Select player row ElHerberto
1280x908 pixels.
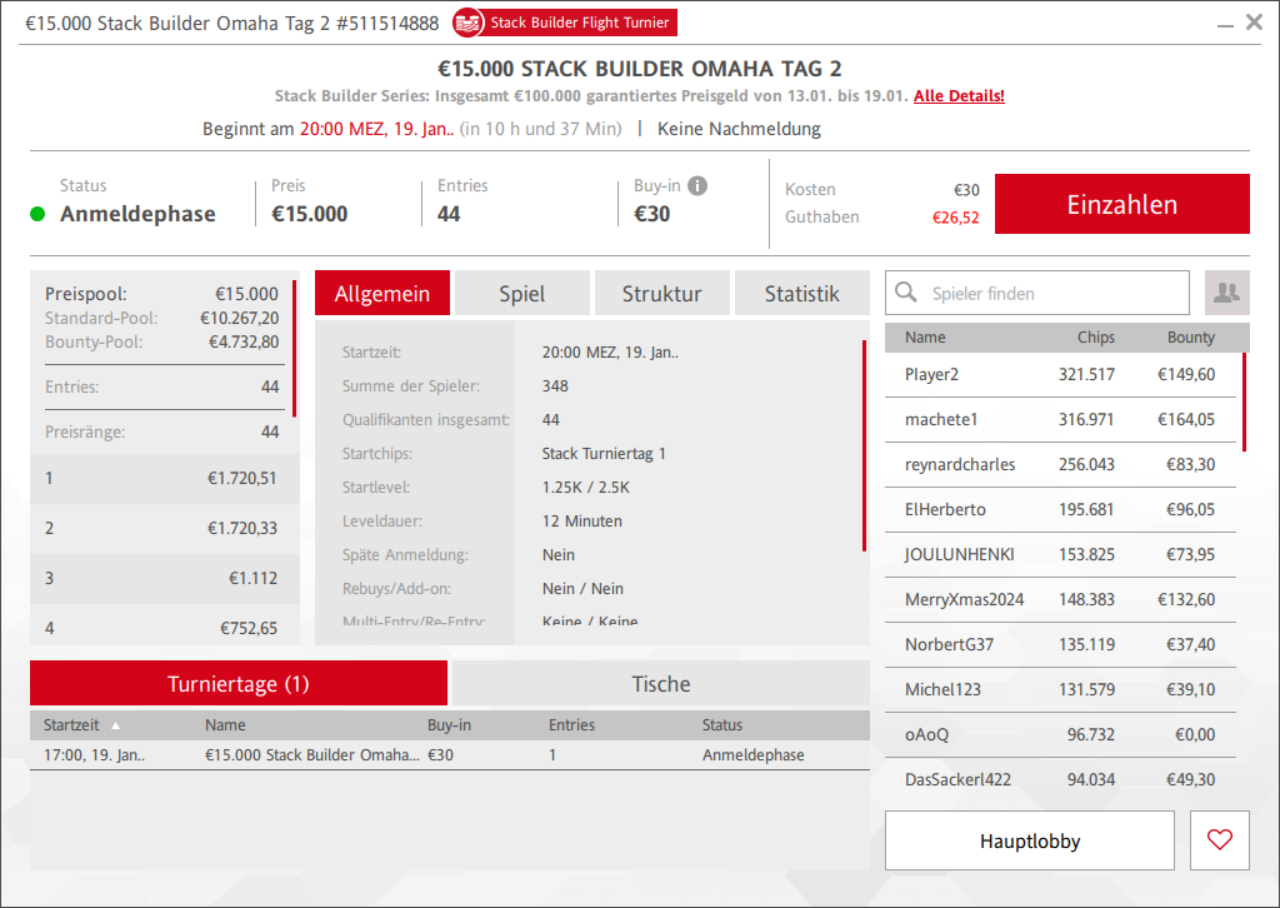[x=1060, y=510]
